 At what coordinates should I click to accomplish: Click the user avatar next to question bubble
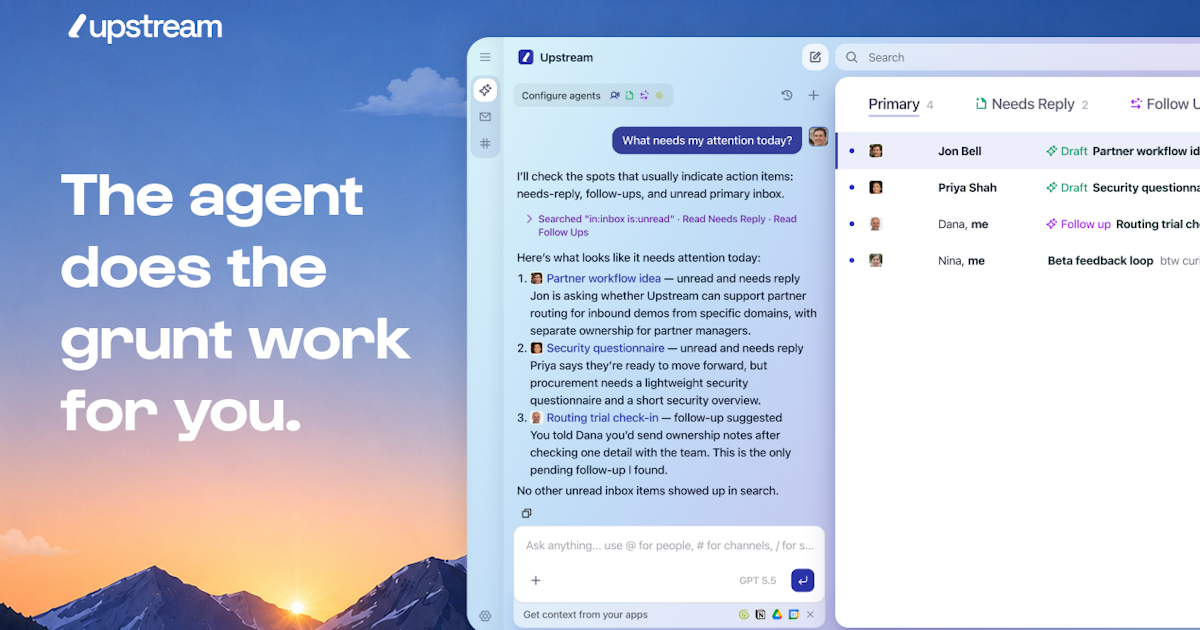click(818, 137)
